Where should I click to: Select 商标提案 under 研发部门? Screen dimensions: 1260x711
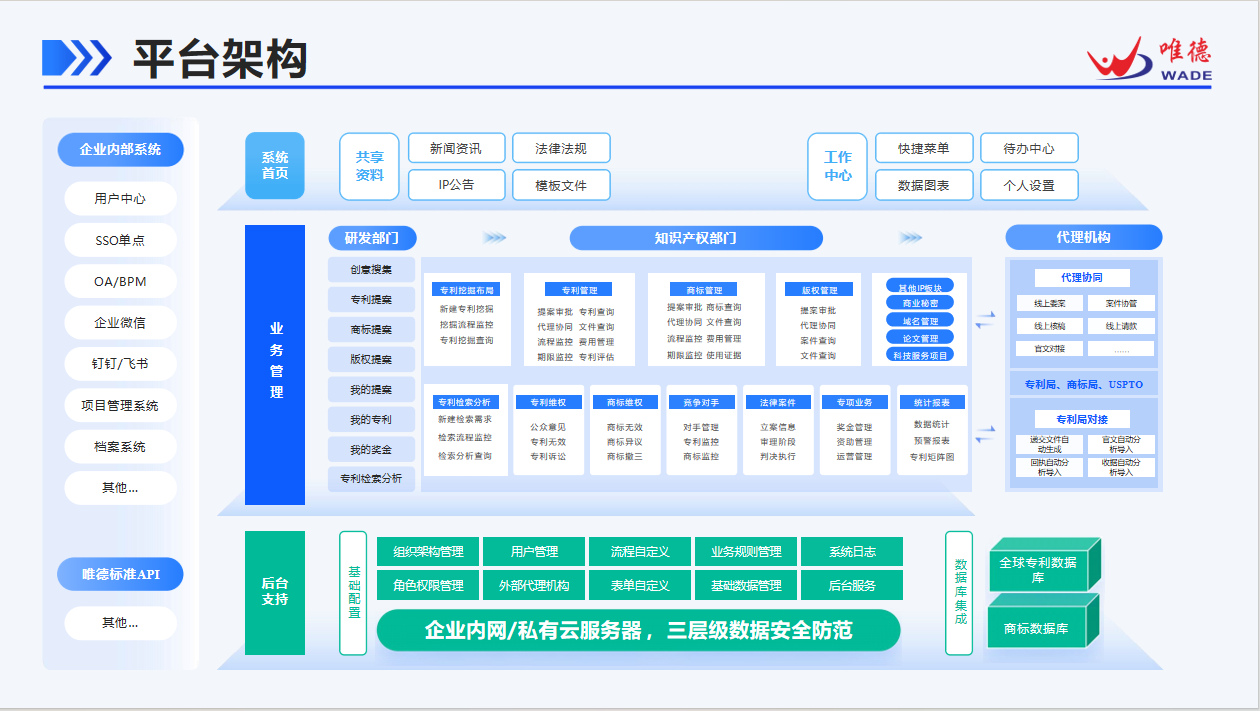click(x=371, y=329)
